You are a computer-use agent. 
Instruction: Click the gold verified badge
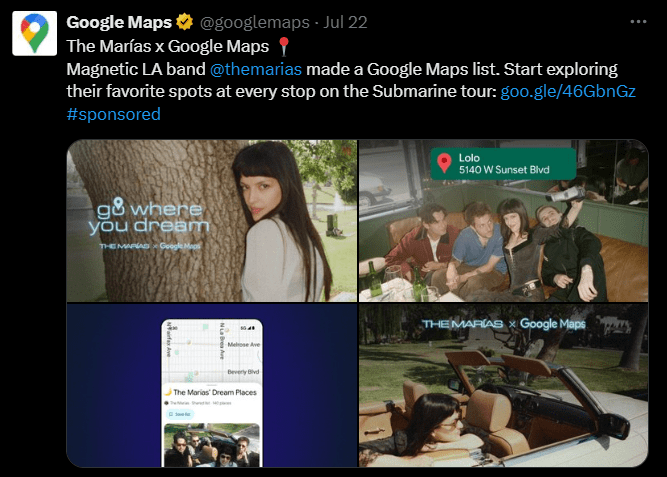point(185,22)
